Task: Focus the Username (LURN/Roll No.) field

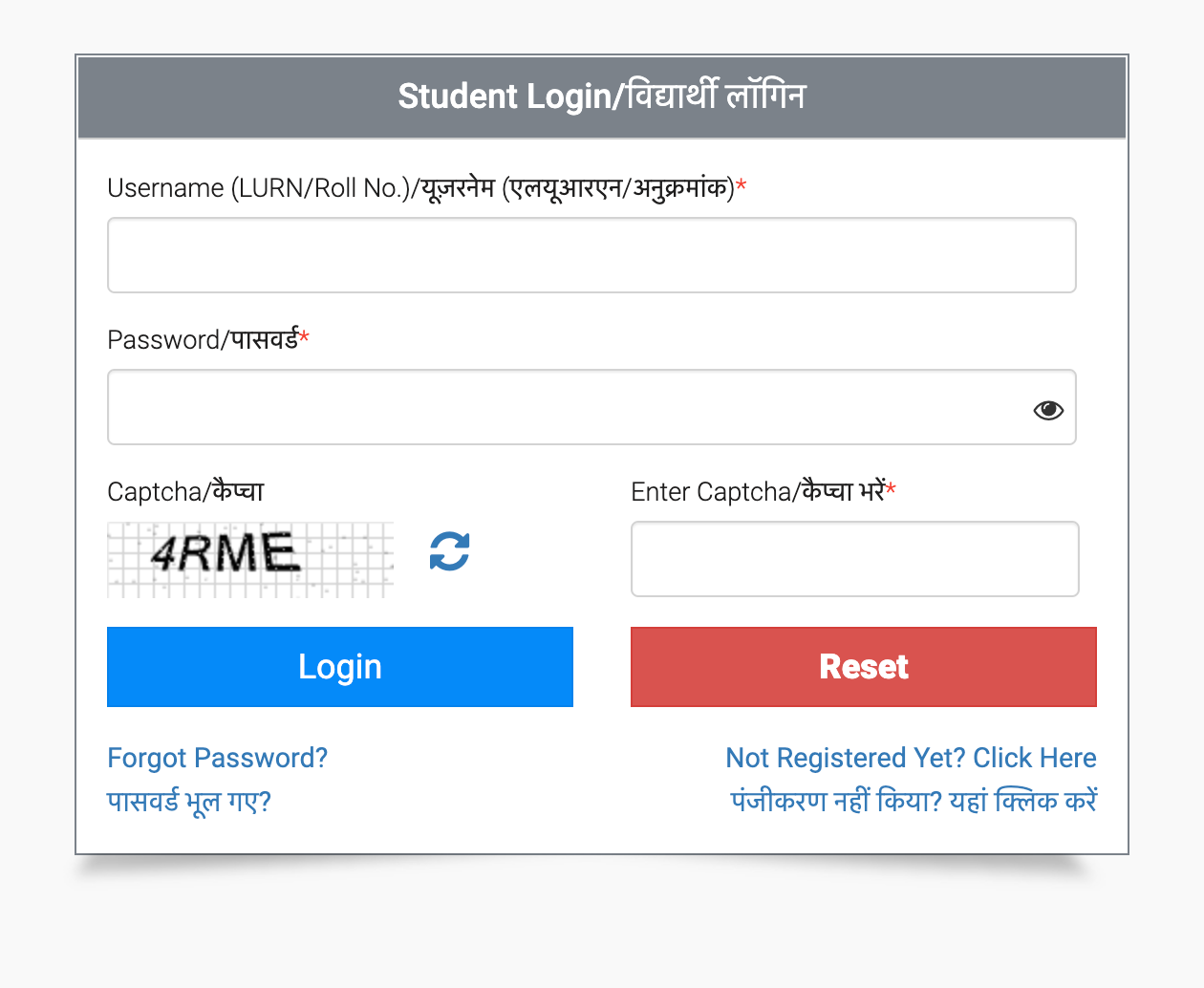Action: [x=591, y=255]
